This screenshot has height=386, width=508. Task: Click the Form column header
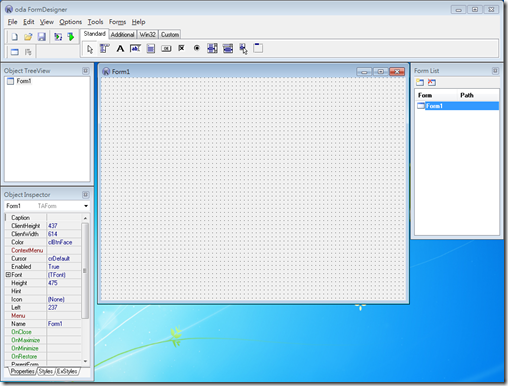coord(436,95)
